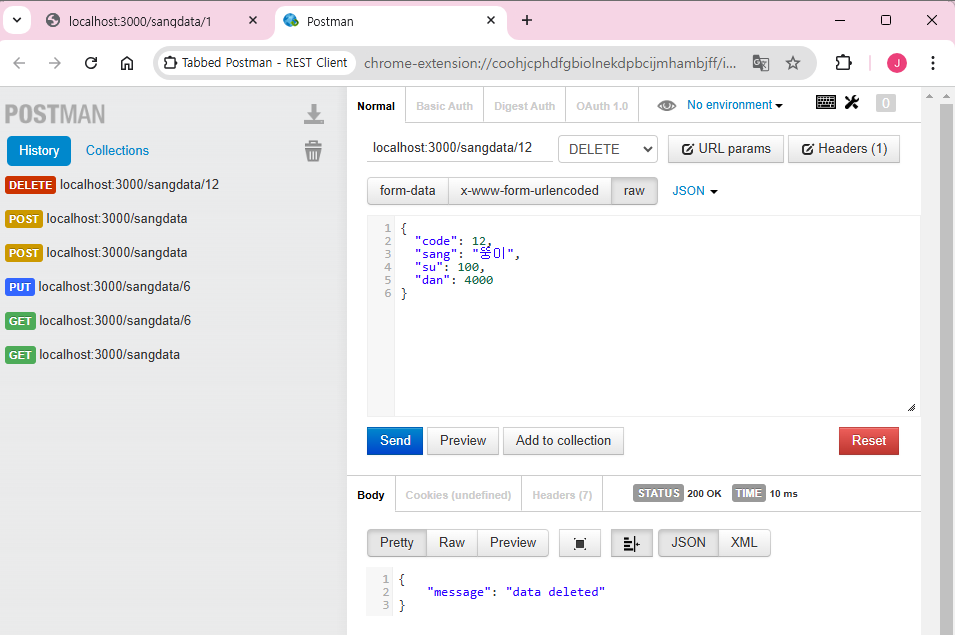Viewport: 955px width, 635px height.
Task: Copy response with the fullscreen square icon
Action: 580,543
